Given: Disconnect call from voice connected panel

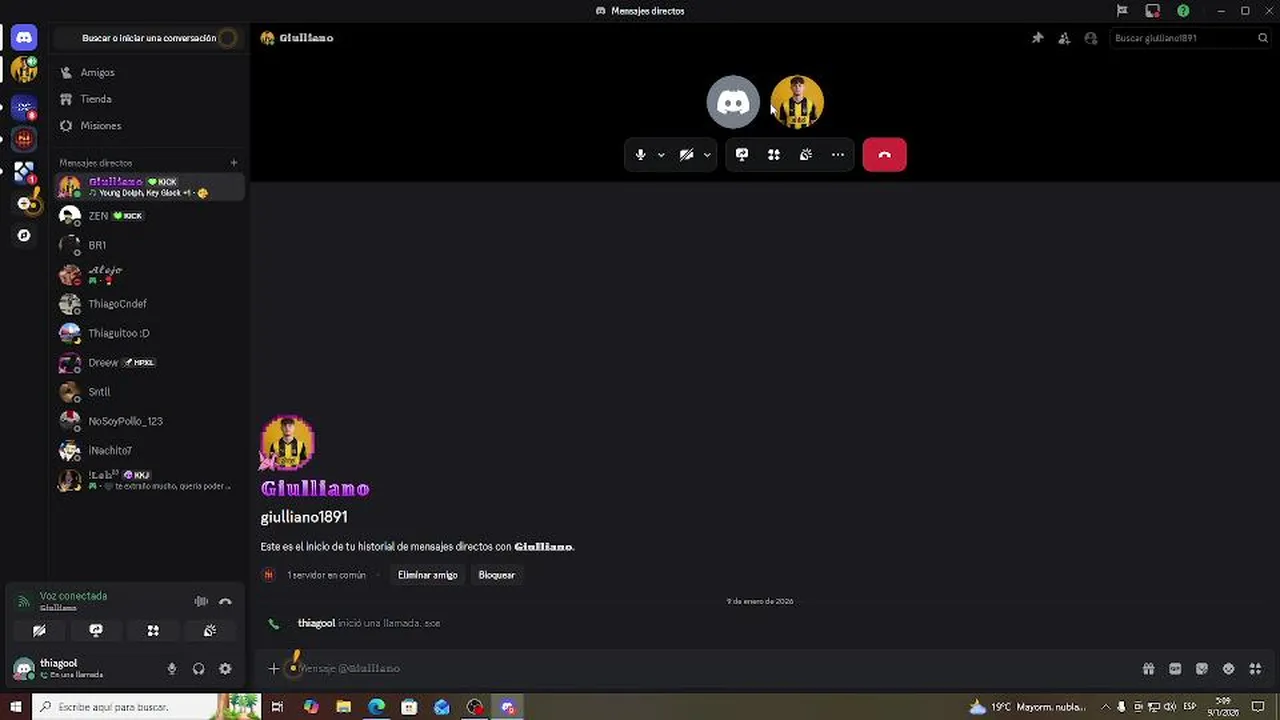Looking at the screenshot, I should tap(225, 601).
